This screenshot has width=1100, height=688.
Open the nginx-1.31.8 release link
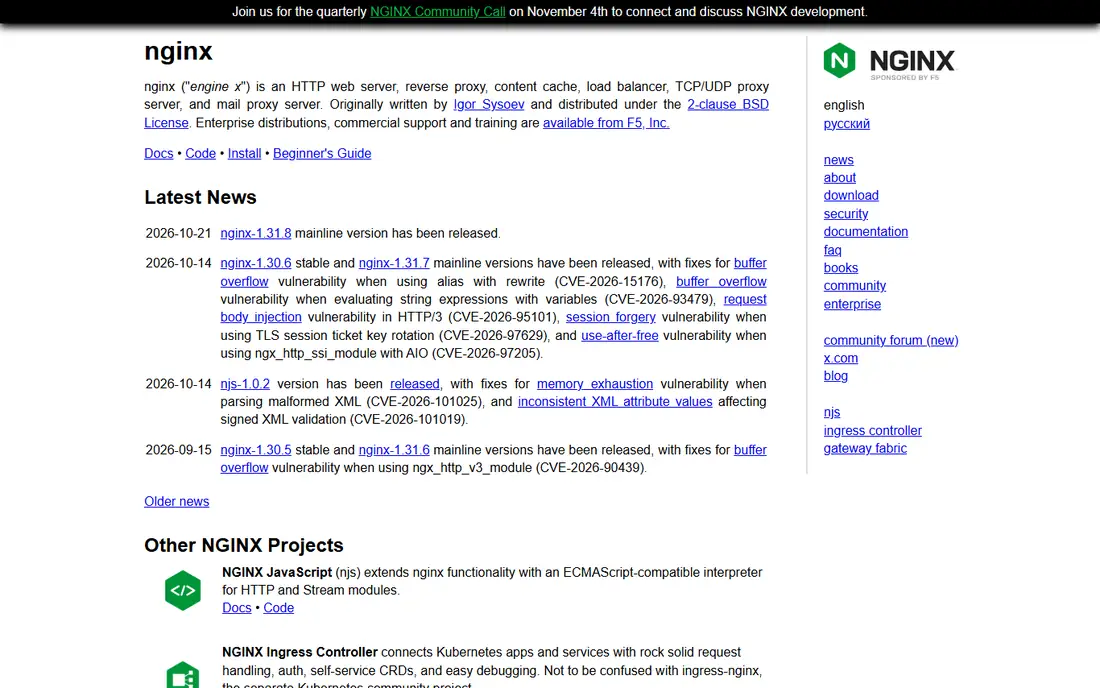[255, 234]
